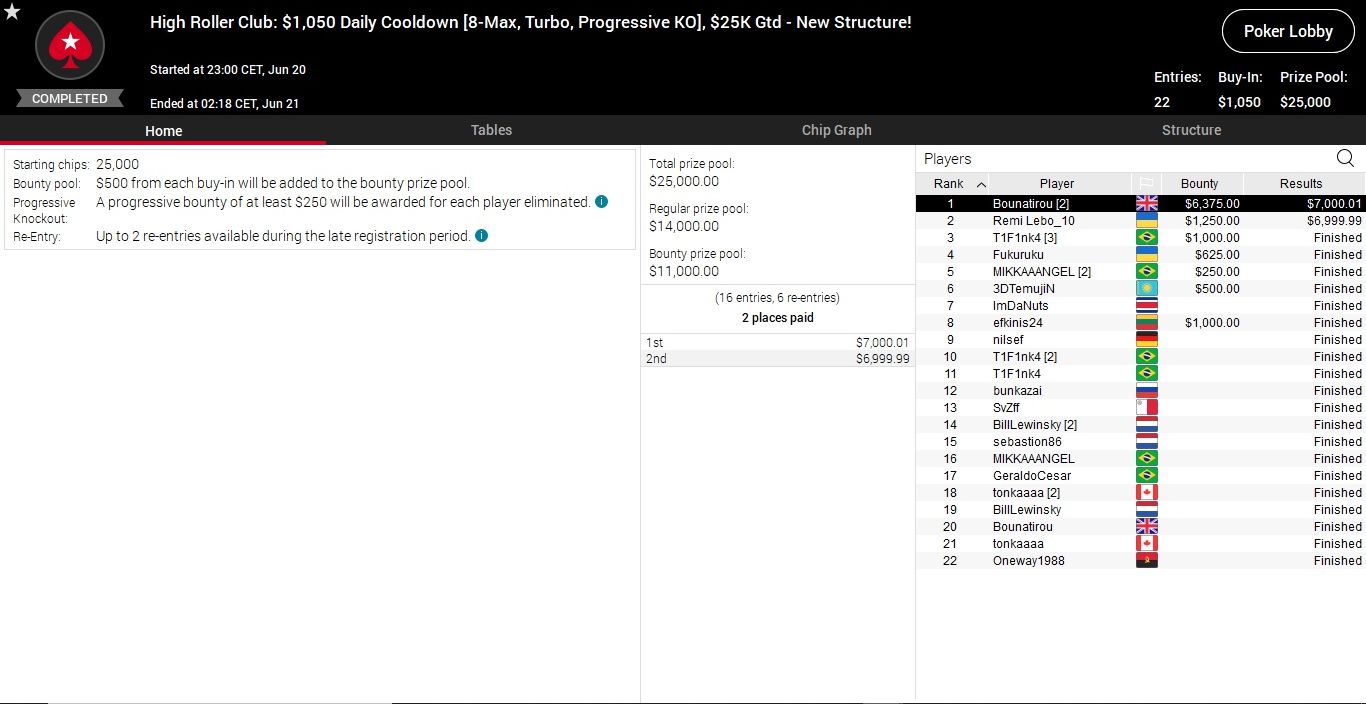The width and height of the screenshot is (1366, 704).
Task: Toggle Rank column sort arrow
Action: pyautogui.click(x=981, y=184)
